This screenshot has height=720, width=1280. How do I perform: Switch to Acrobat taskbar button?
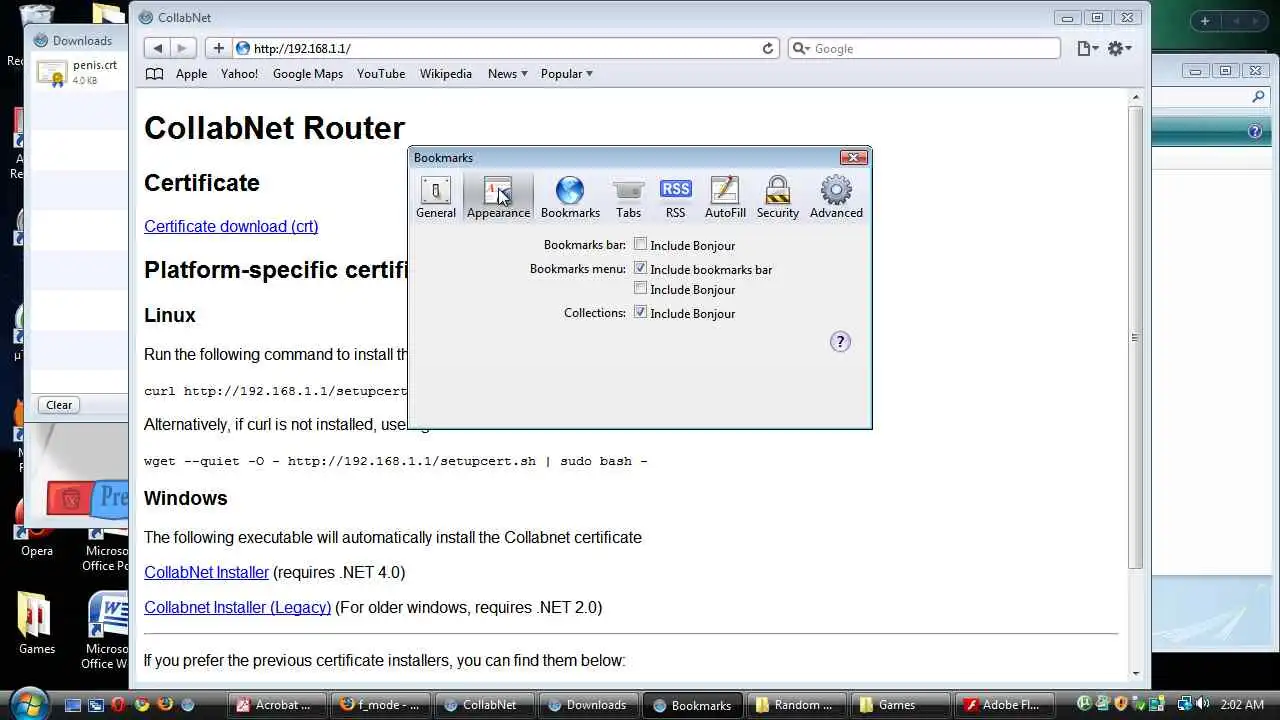pos(277,705)
